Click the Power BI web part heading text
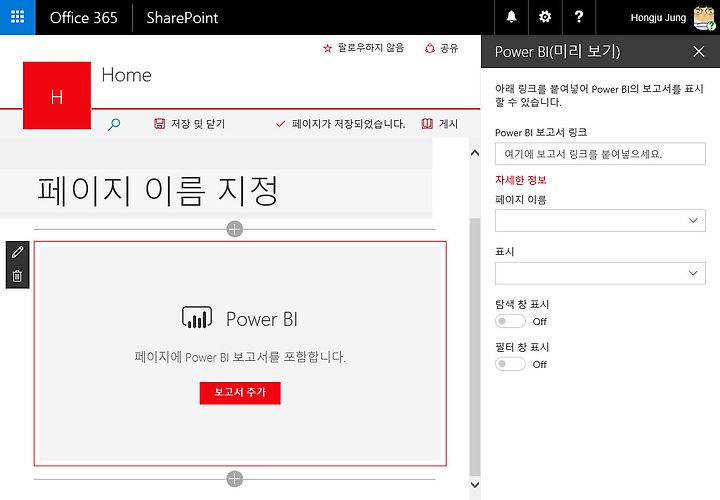 262,319
